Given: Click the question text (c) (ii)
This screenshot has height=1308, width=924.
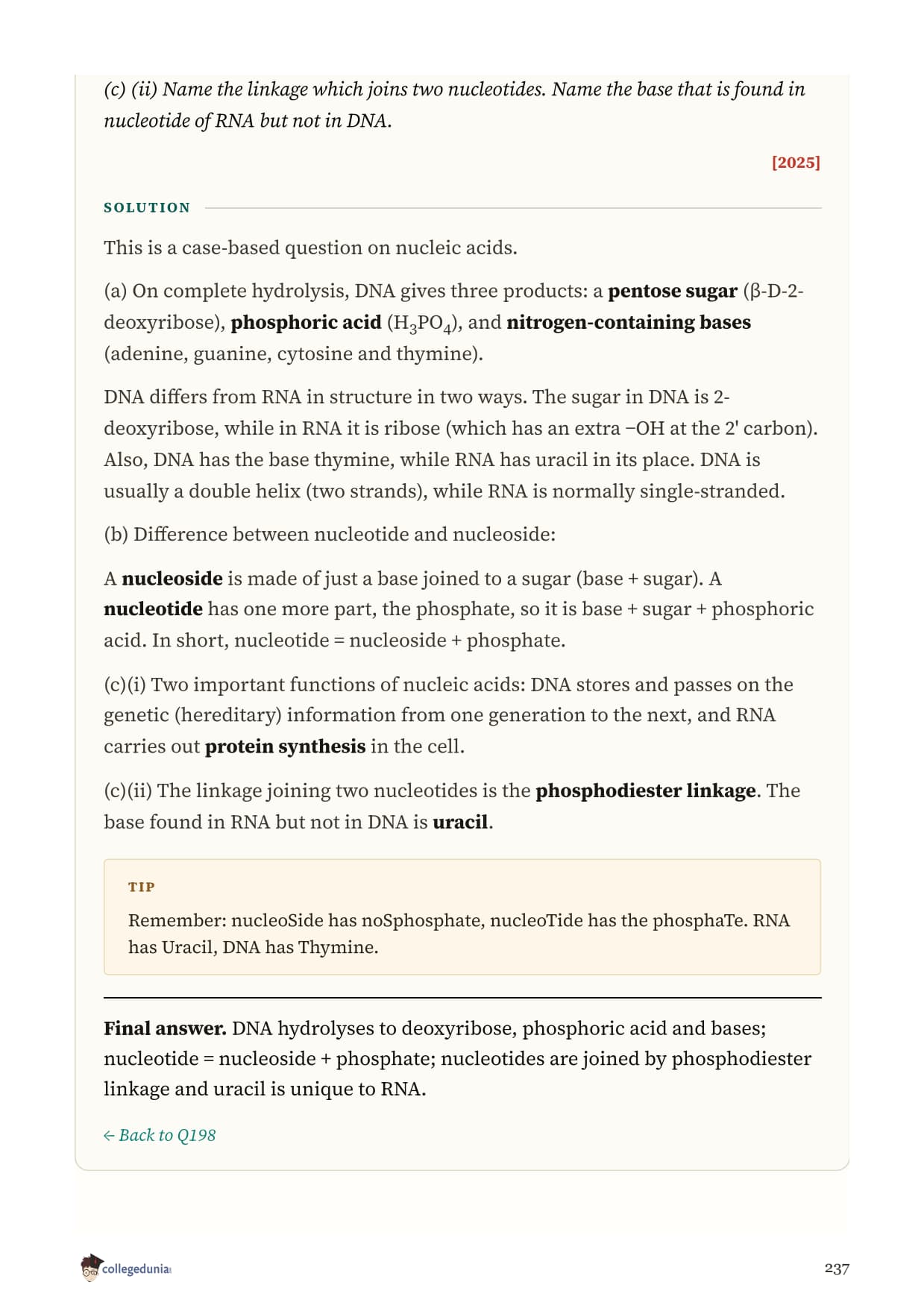Looking at the screenshot, I should pos(454,104).
